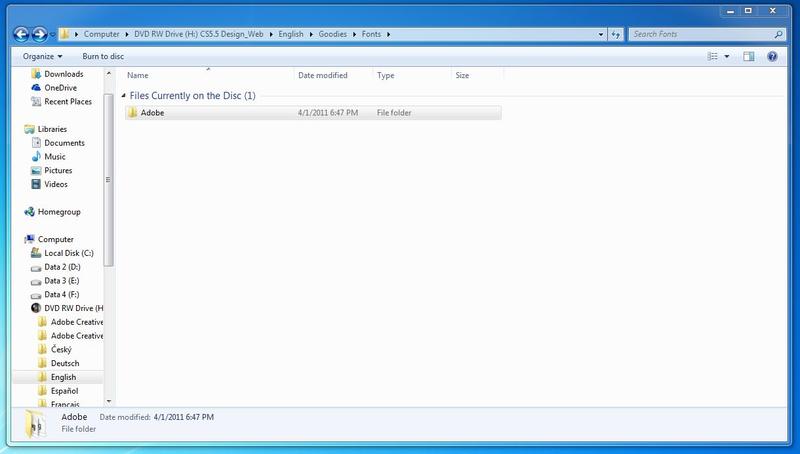Select Homegroup in the navigation pane
The image size is (800, 454).
pos(52,212)
